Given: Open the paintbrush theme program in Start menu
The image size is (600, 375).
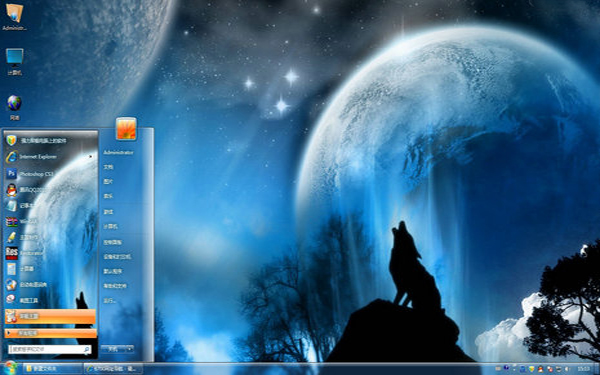Looking at the screenshot, I should 50,237.
